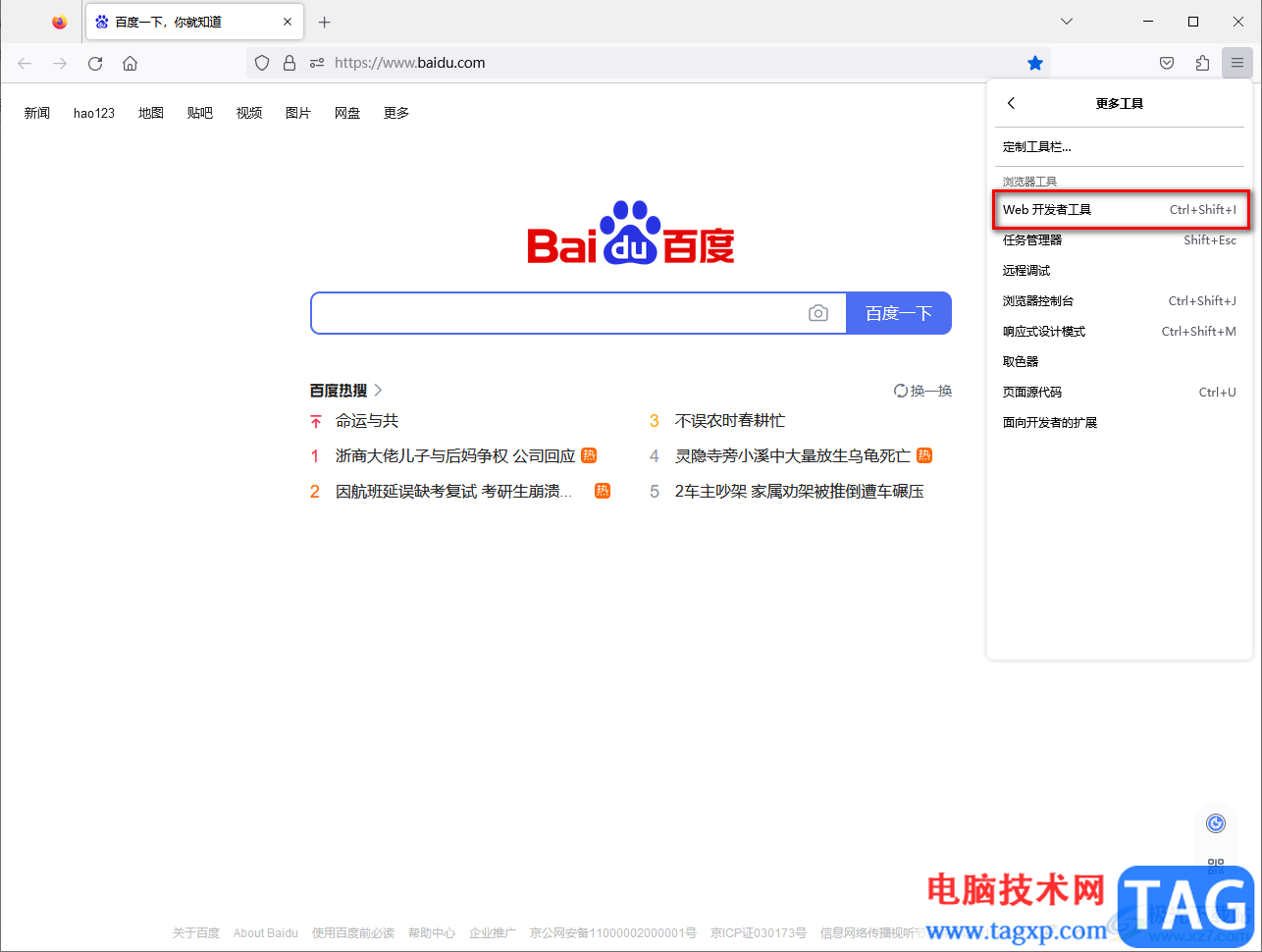1262x952 pixels.
Task: Select 响应式设计模式 menu item
Action: point(1120,331)
